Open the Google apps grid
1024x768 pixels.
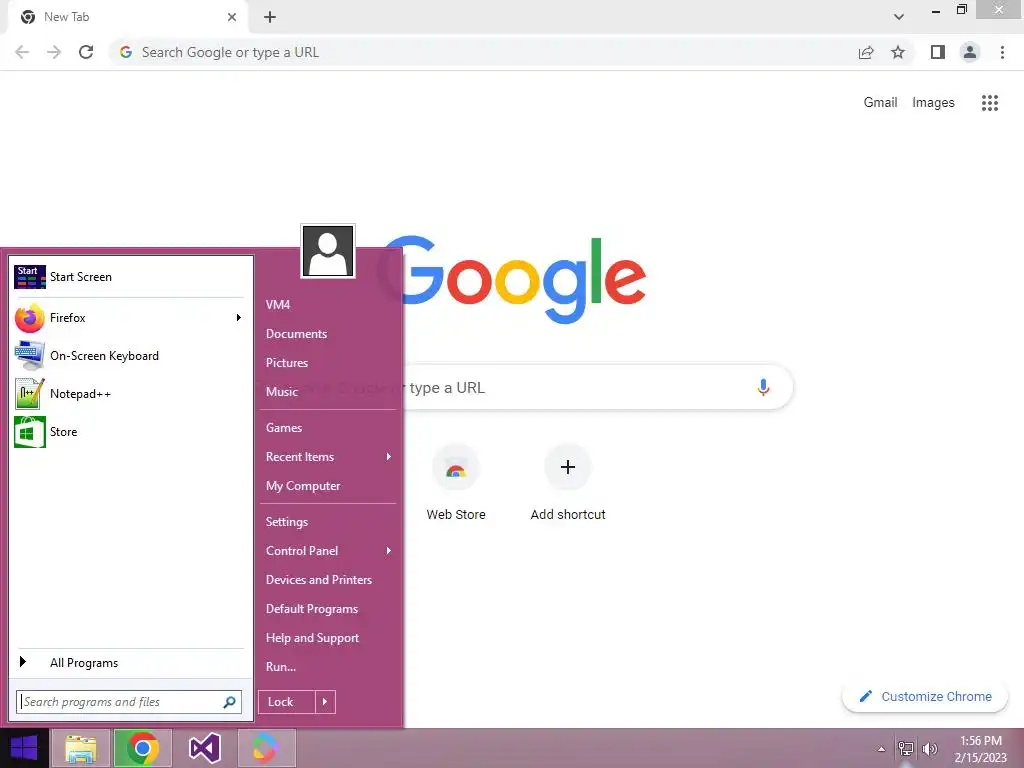point(990,103)
